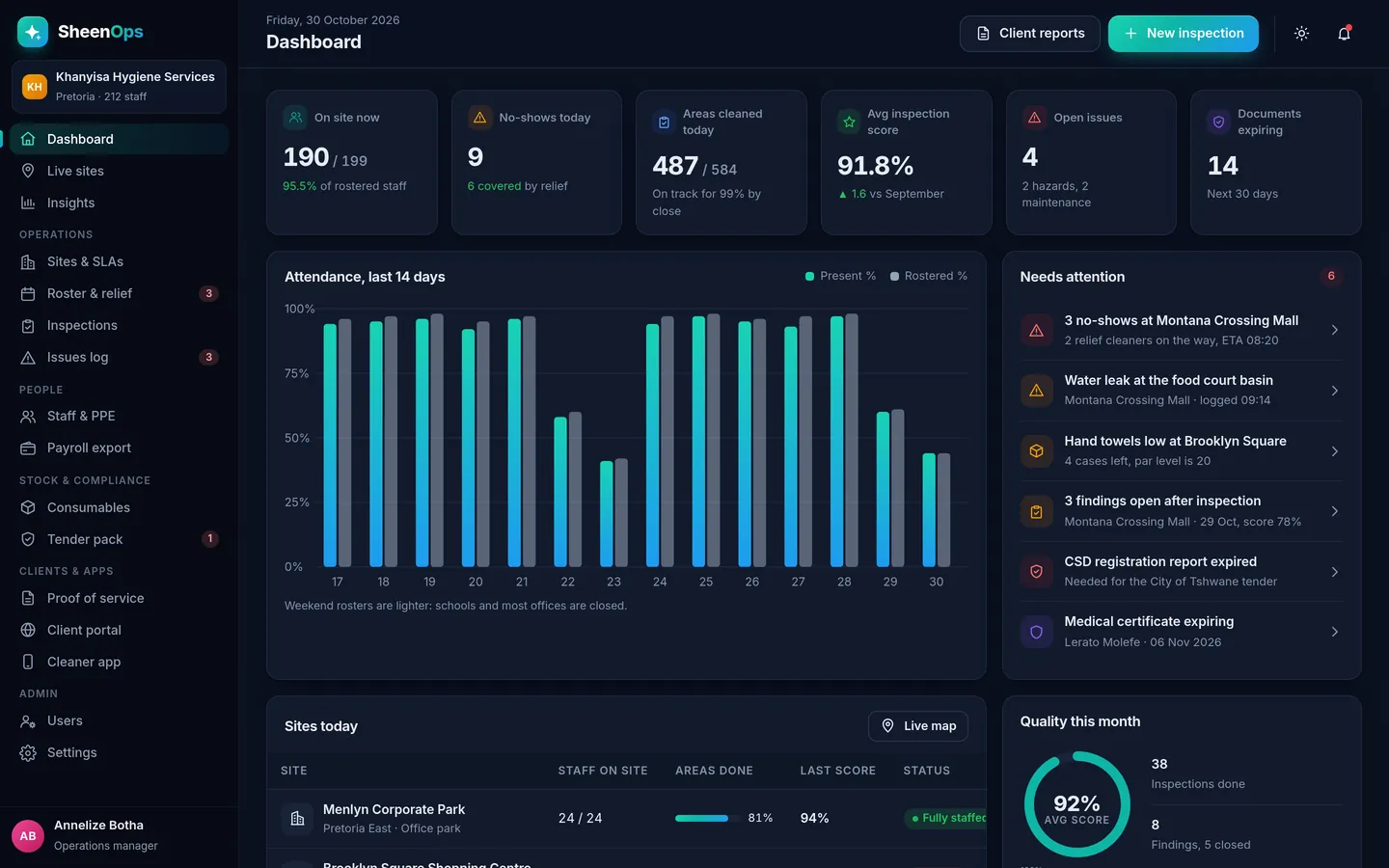
Task: Start a New inspection
Action: point(1183,34)
